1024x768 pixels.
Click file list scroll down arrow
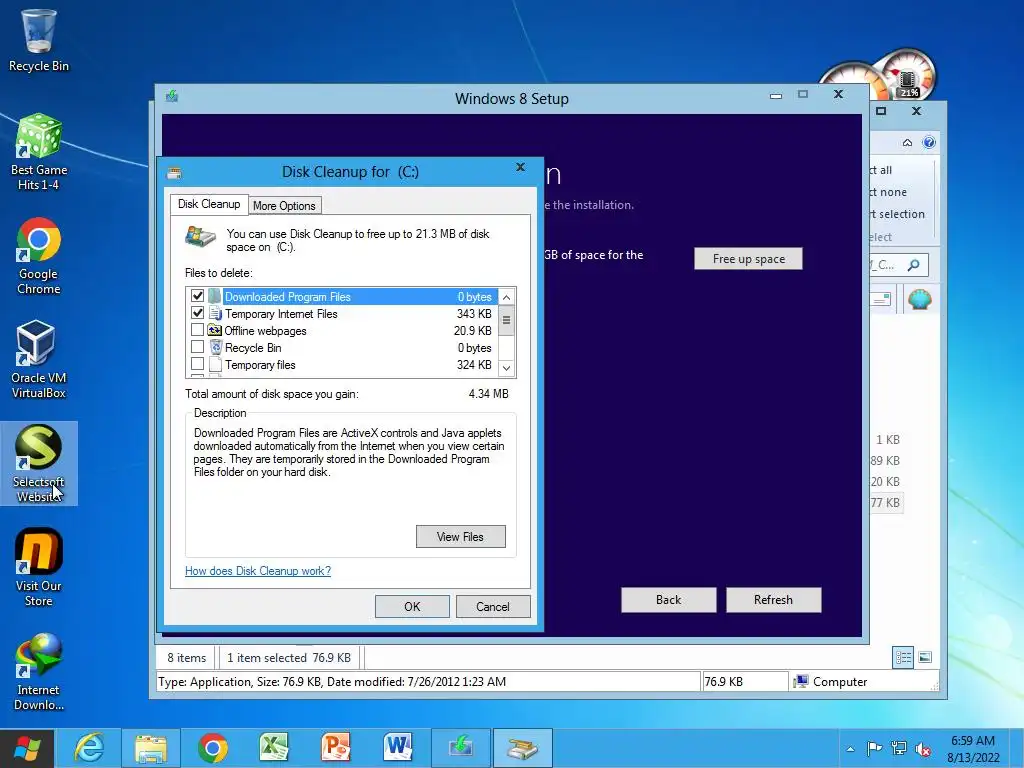click(x=506, y=368)
